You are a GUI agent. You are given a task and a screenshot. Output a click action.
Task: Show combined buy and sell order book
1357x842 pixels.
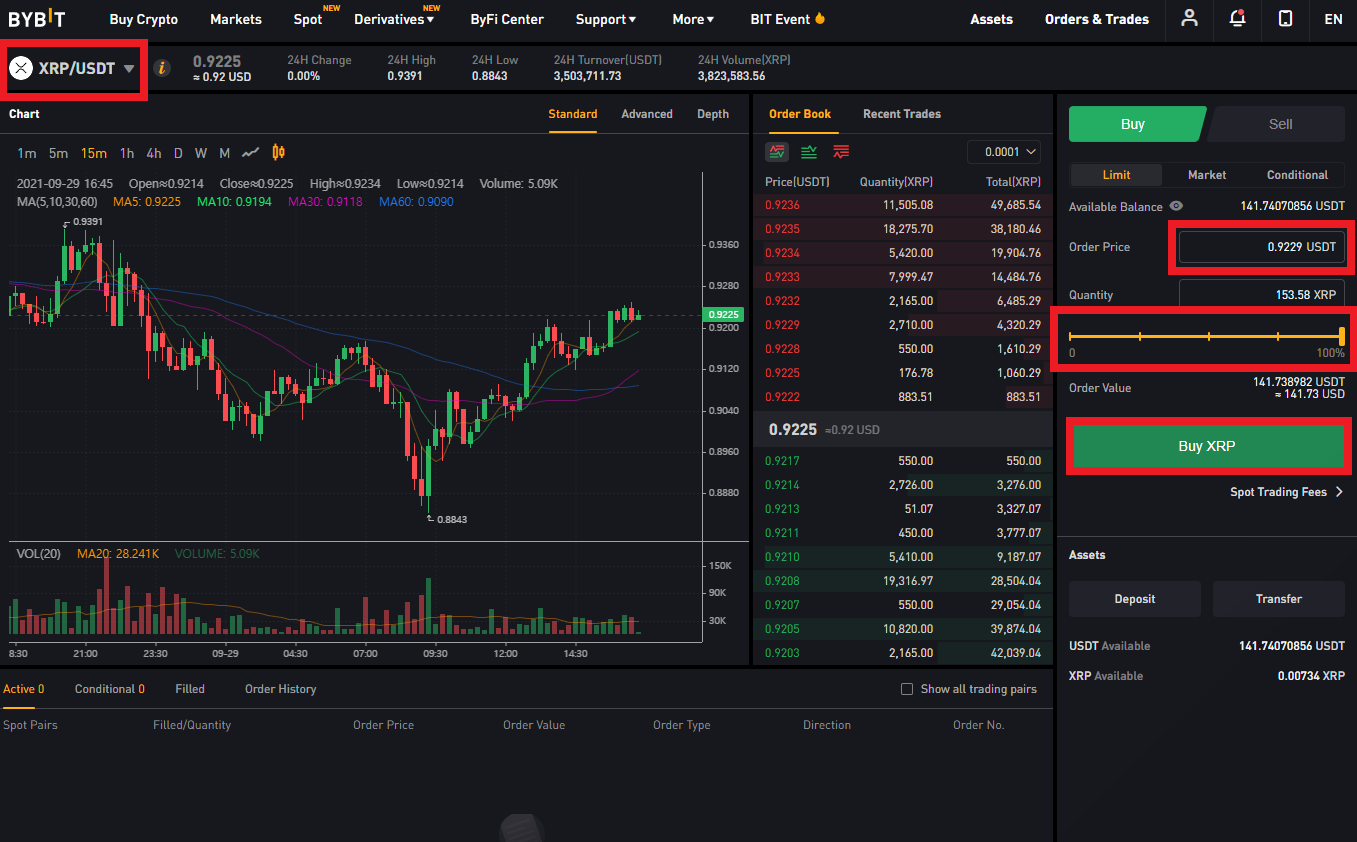coord(777,152)
